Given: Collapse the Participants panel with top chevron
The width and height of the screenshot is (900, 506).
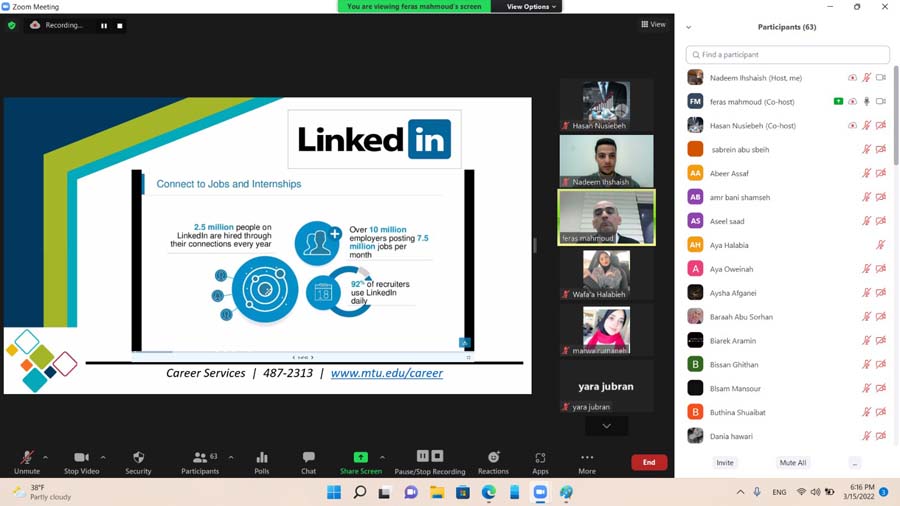Looking at the screenshot, I should [689, 27].
